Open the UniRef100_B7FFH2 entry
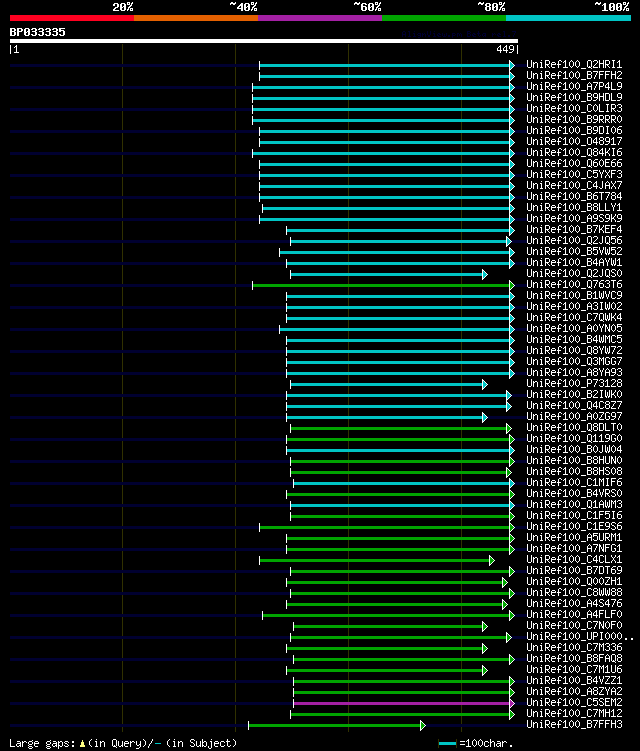 [574, 75]
